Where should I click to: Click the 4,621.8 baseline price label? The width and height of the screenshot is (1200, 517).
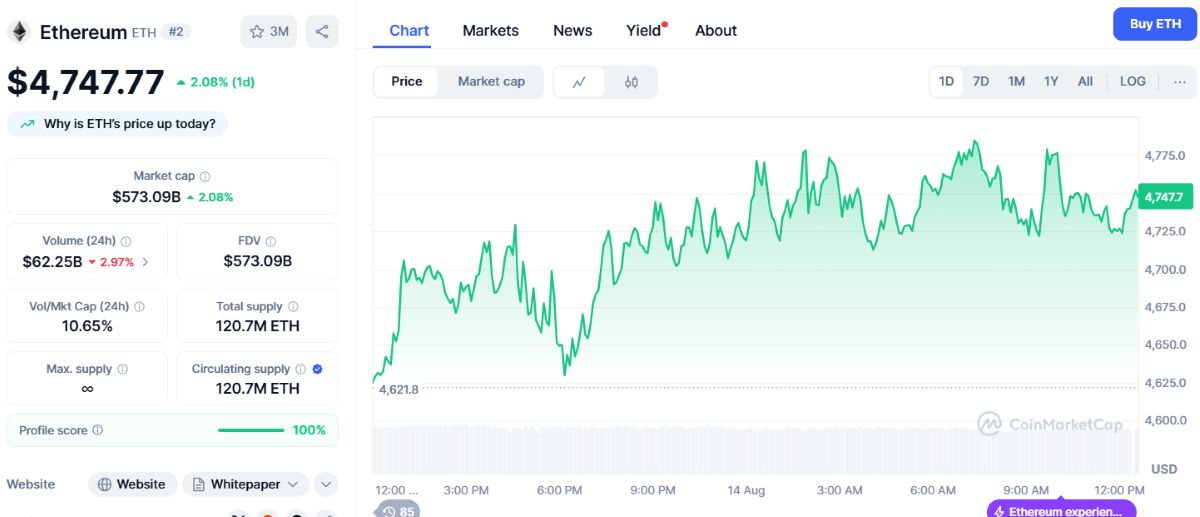click(x=399, y=389)
